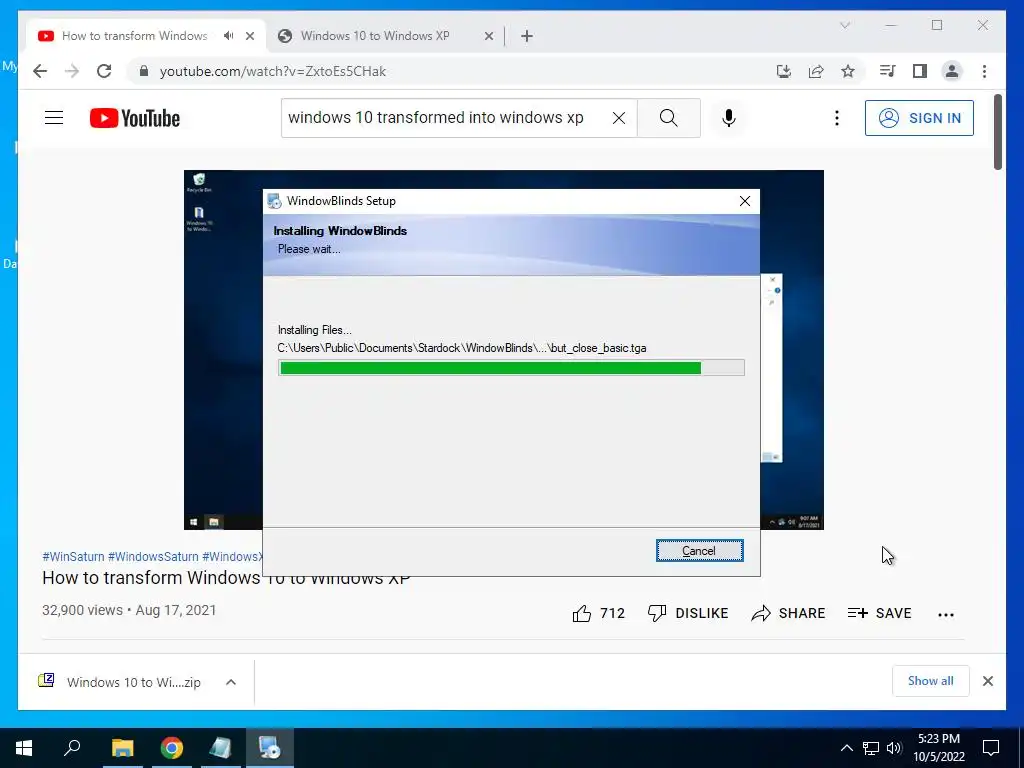Open File Explorer from taskbar
This screenshot has height=768, width=1024.
(122, 748)
